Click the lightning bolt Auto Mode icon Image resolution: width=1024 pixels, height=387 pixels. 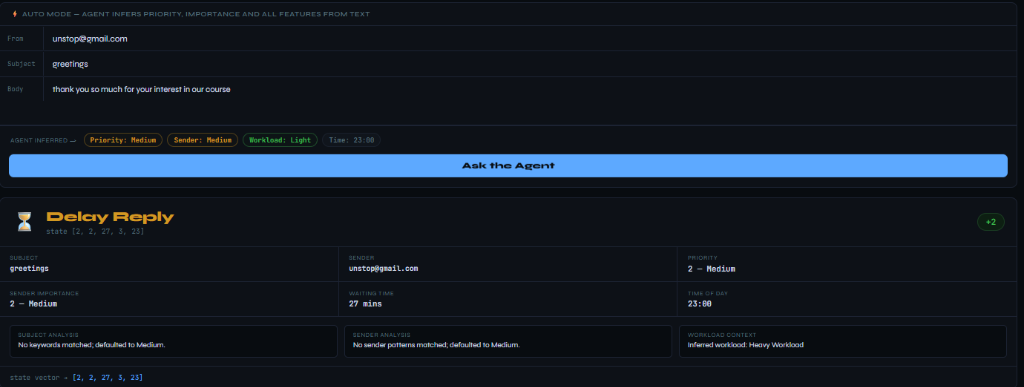click(15, 14)
